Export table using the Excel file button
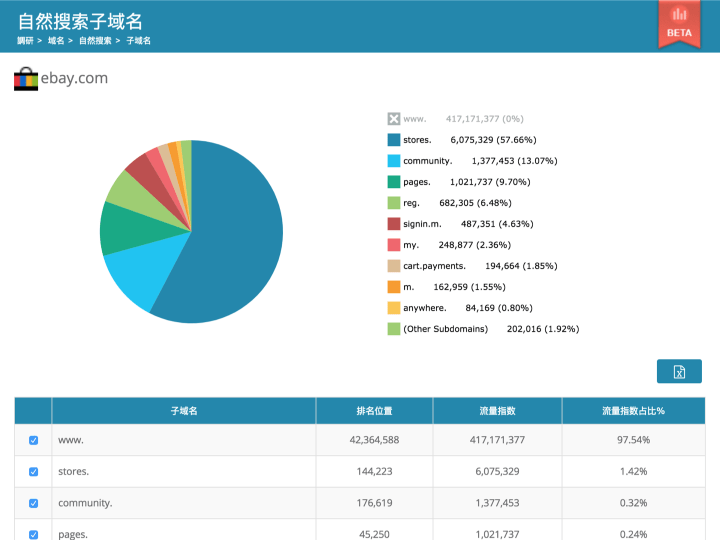Screen dimensions: 720x540 (679, 371)
